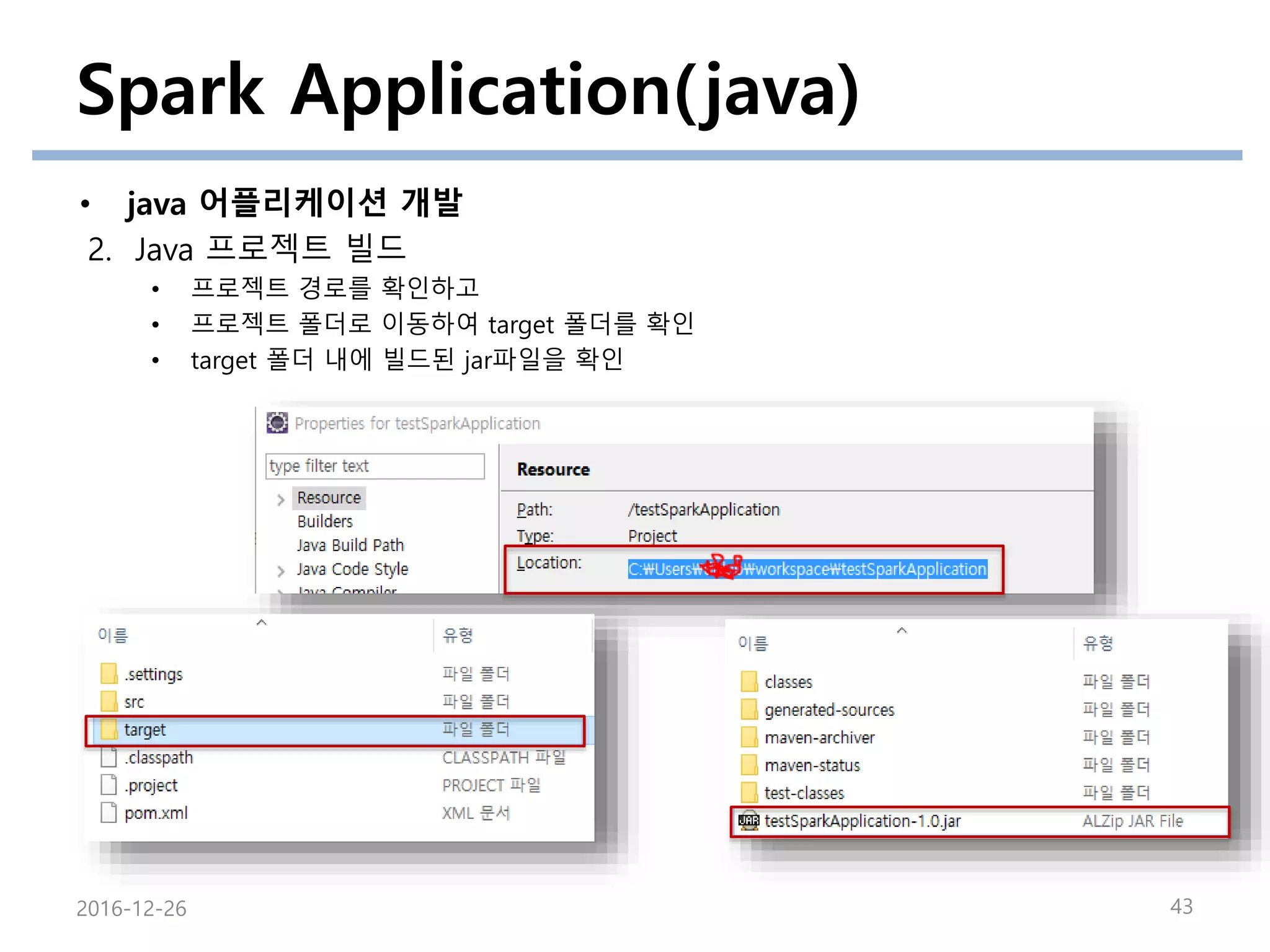The width and height of the screenshot is (1270, 952).
Task: Select the generated-sources folder
Action: coord(829,710)
